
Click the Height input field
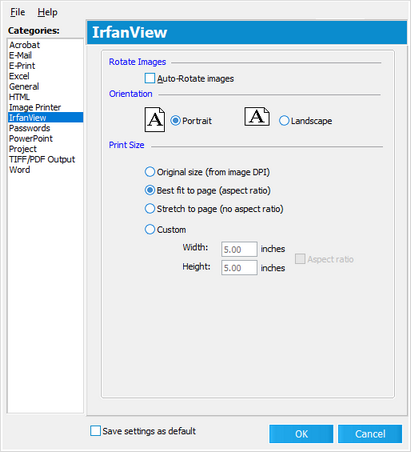239,268
